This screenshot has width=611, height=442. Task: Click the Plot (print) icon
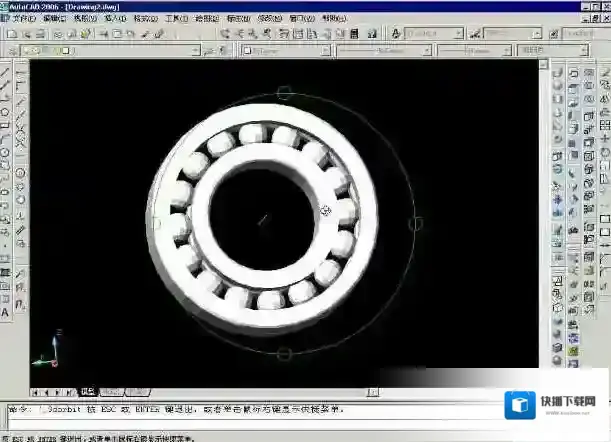(x=57, y=33)
